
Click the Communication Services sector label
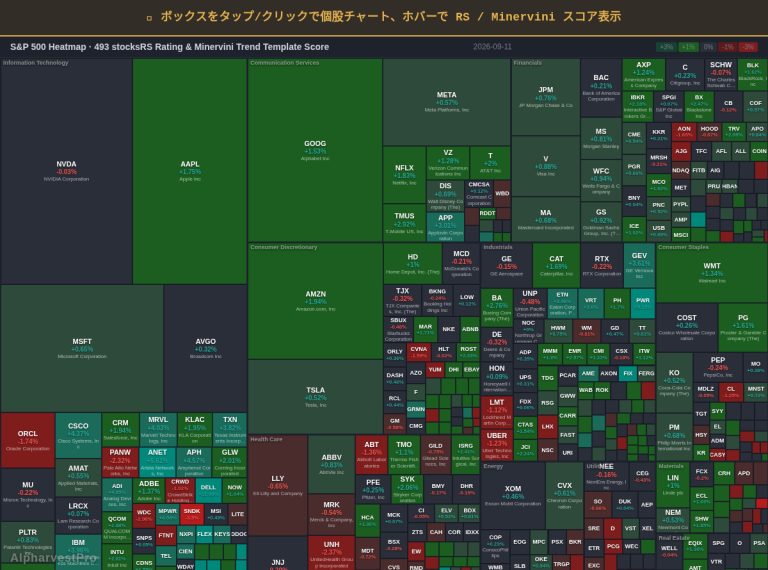click(285, 63)
